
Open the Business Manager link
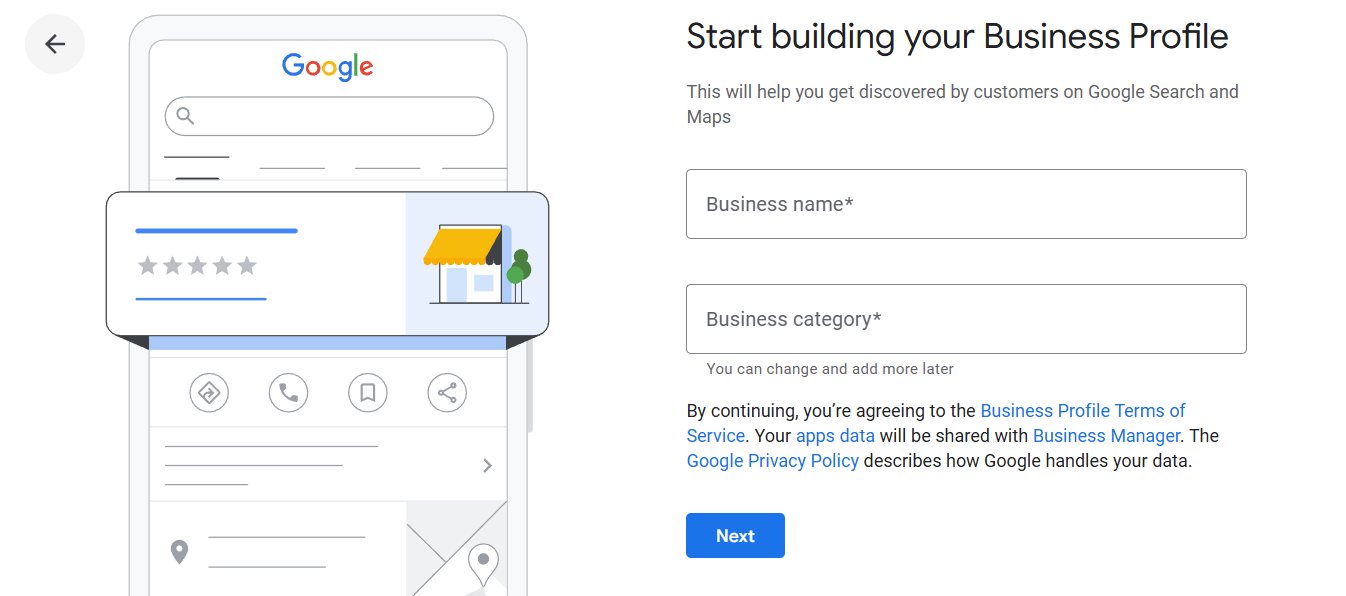1106,435
